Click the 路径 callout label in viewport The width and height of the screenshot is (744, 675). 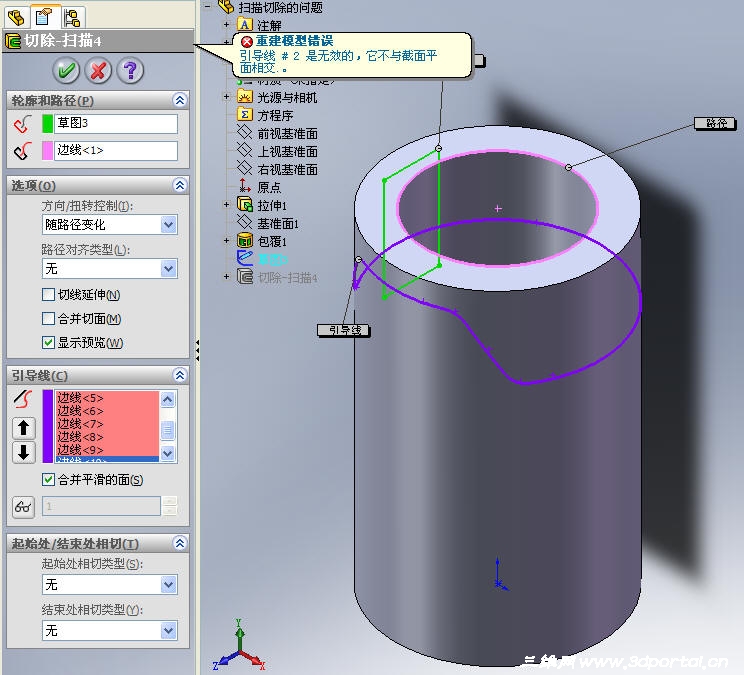pyautogui.click(x=715, y=123)
